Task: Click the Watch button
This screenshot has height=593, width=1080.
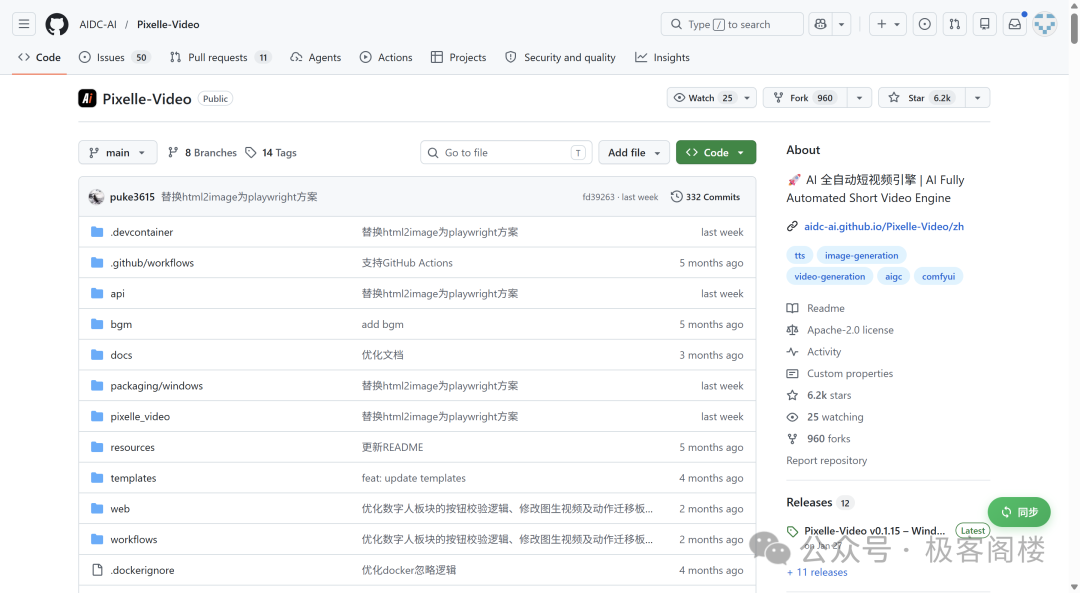Action: coord(703,98)
